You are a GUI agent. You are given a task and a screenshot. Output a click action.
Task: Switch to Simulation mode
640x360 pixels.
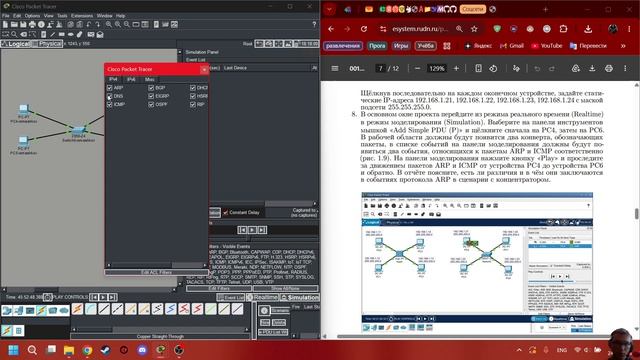click(300, 297)
